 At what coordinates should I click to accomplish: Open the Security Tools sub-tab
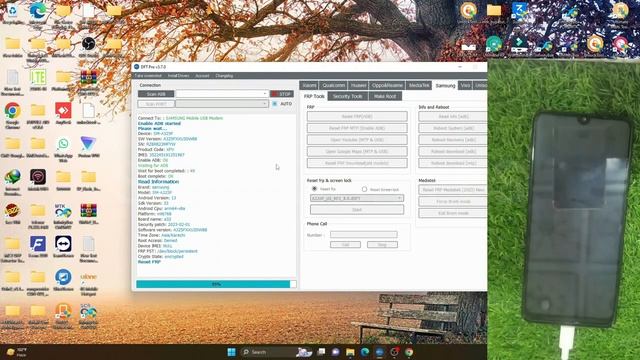click(x=348, y=96)
